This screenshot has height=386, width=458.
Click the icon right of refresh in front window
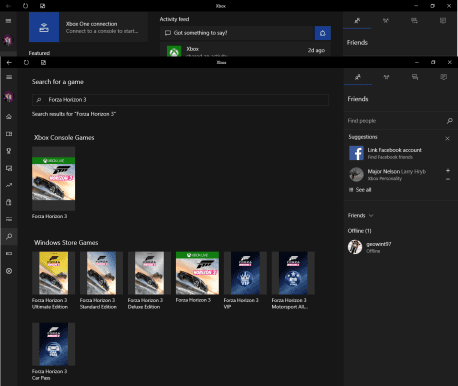pyautogui.click(x=43, y=62)
